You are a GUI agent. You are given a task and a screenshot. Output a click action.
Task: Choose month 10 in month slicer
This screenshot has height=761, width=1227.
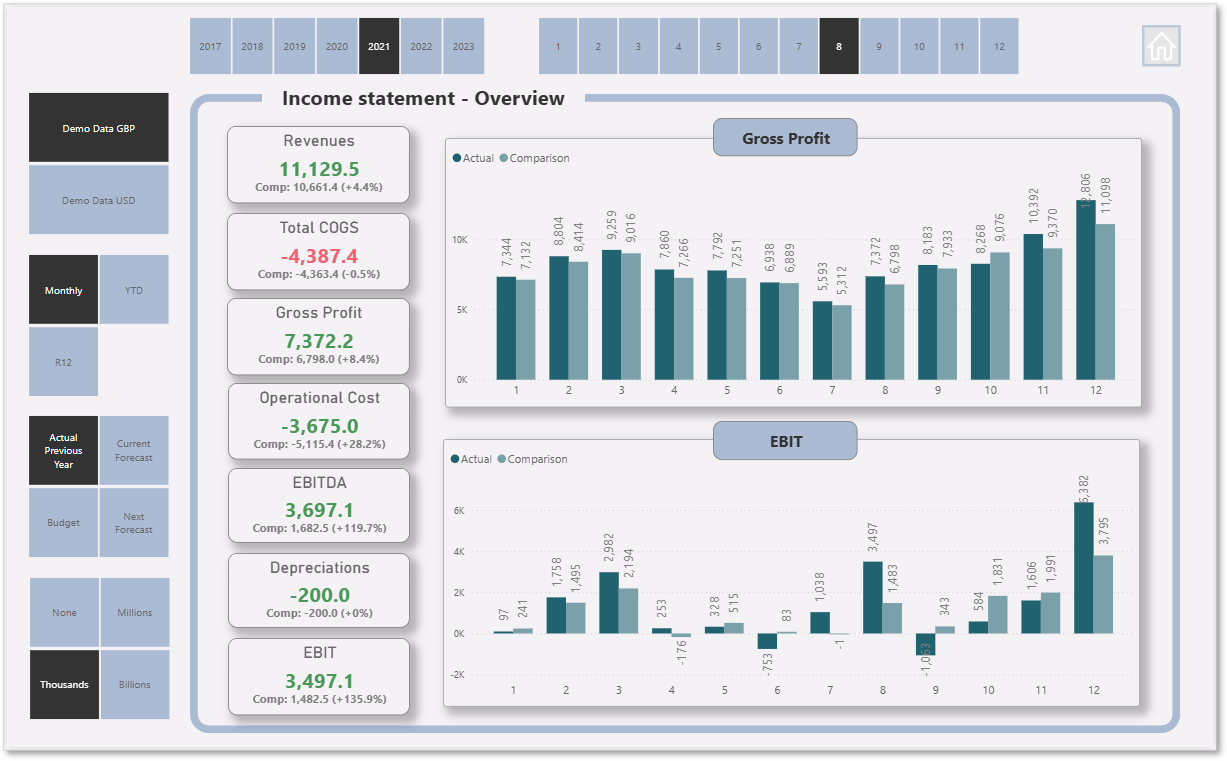pos(919,46)
